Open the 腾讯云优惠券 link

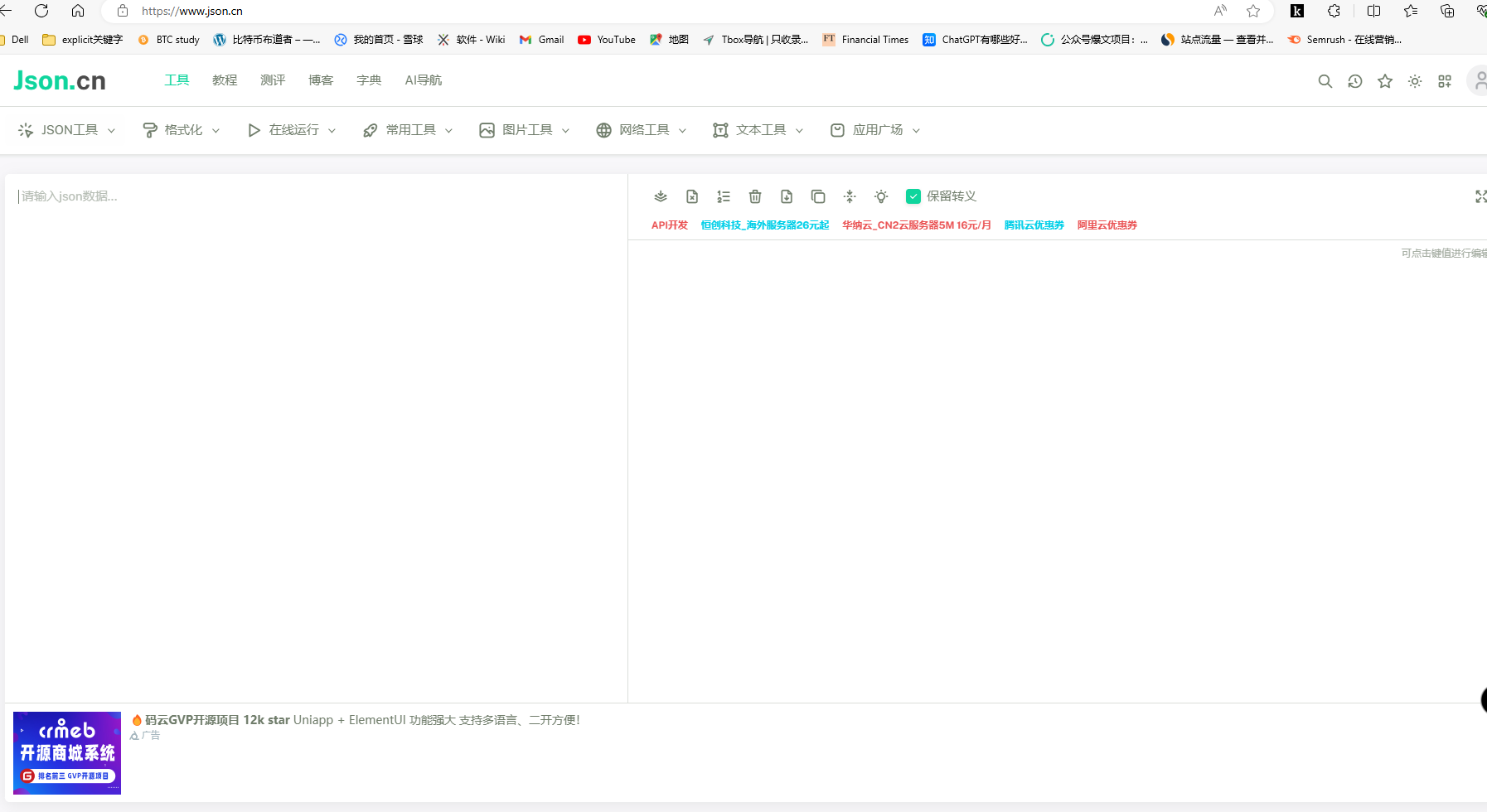1034,225
